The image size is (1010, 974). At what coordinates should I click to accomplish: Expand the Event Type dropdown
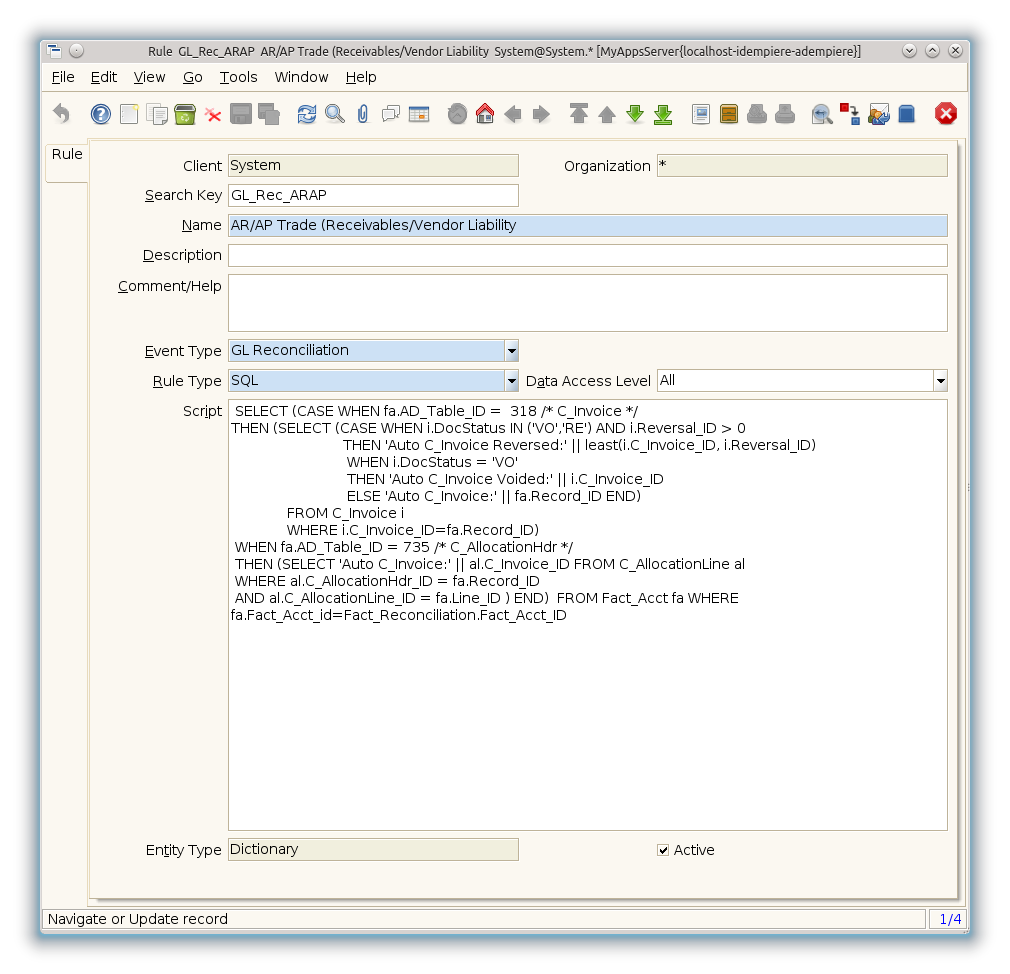(x=511, y=351)
